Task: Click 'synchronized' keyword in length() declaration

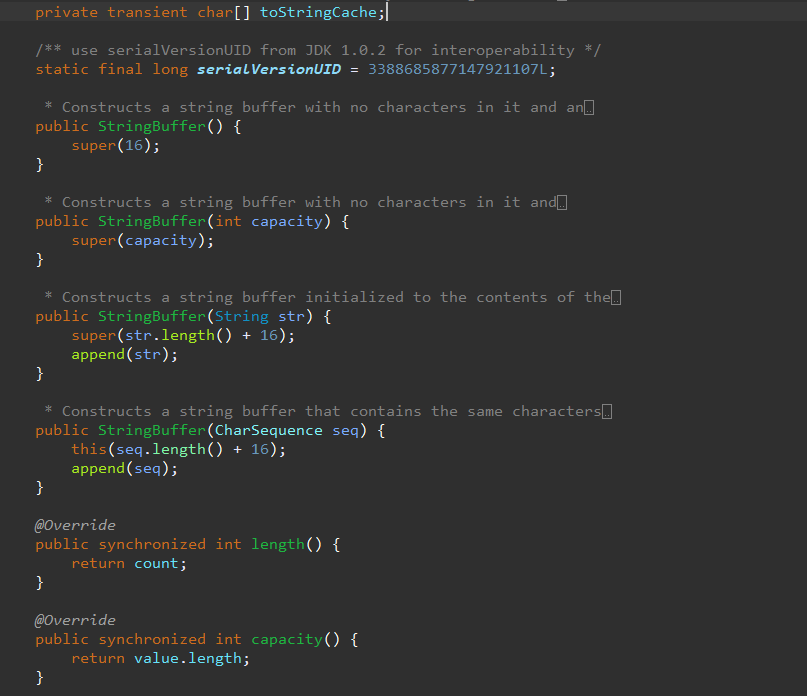Action: coord(152,545)
